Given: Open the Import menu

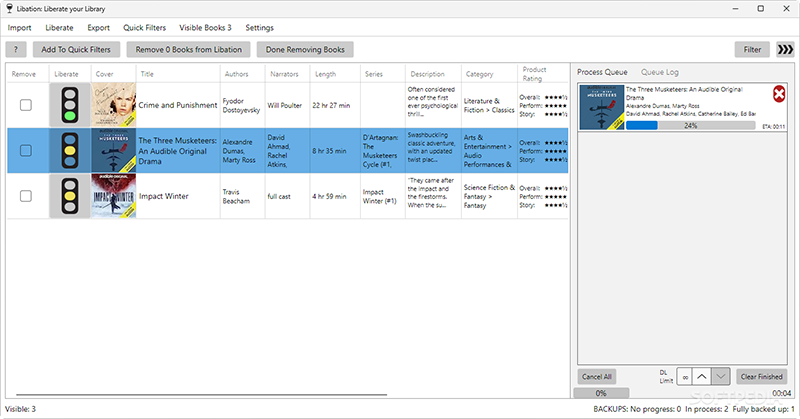Looking at the screenshot, I should (19, 28).
